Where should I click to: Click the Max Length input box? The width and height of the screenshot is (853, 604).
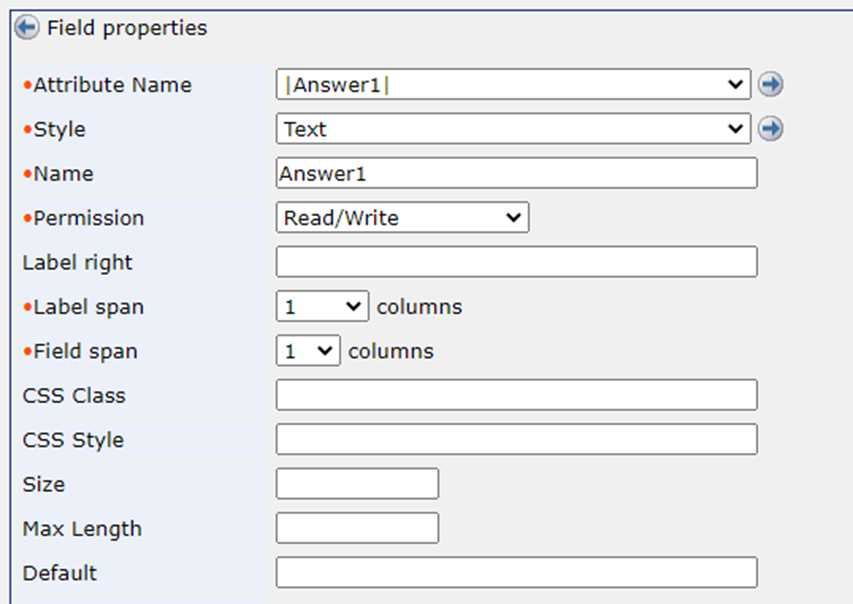357,528
